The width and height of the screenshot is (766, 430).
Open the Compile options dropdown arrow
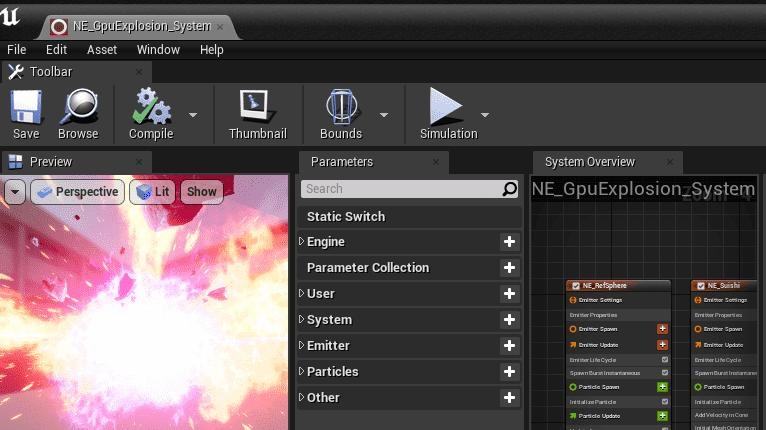pos(193,114)
